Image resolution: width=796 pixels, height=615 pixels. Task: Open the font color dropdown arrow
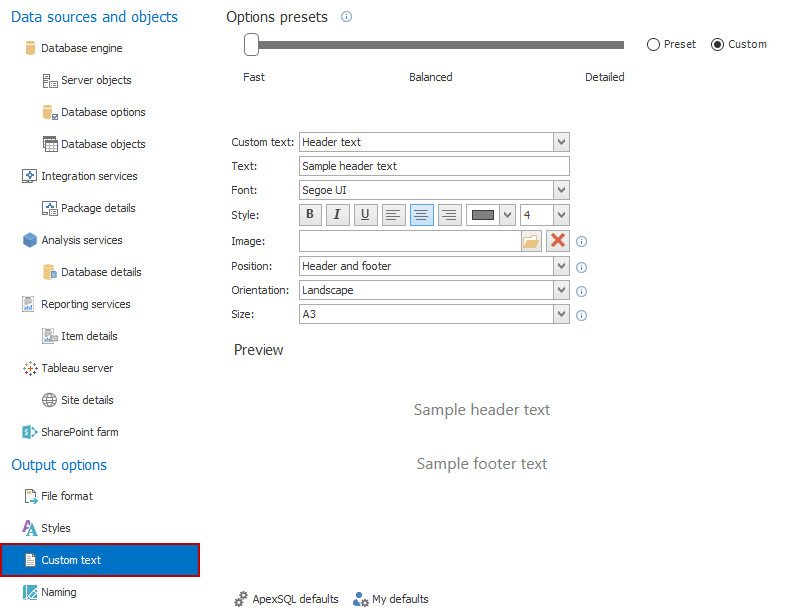tap(507, 215)
